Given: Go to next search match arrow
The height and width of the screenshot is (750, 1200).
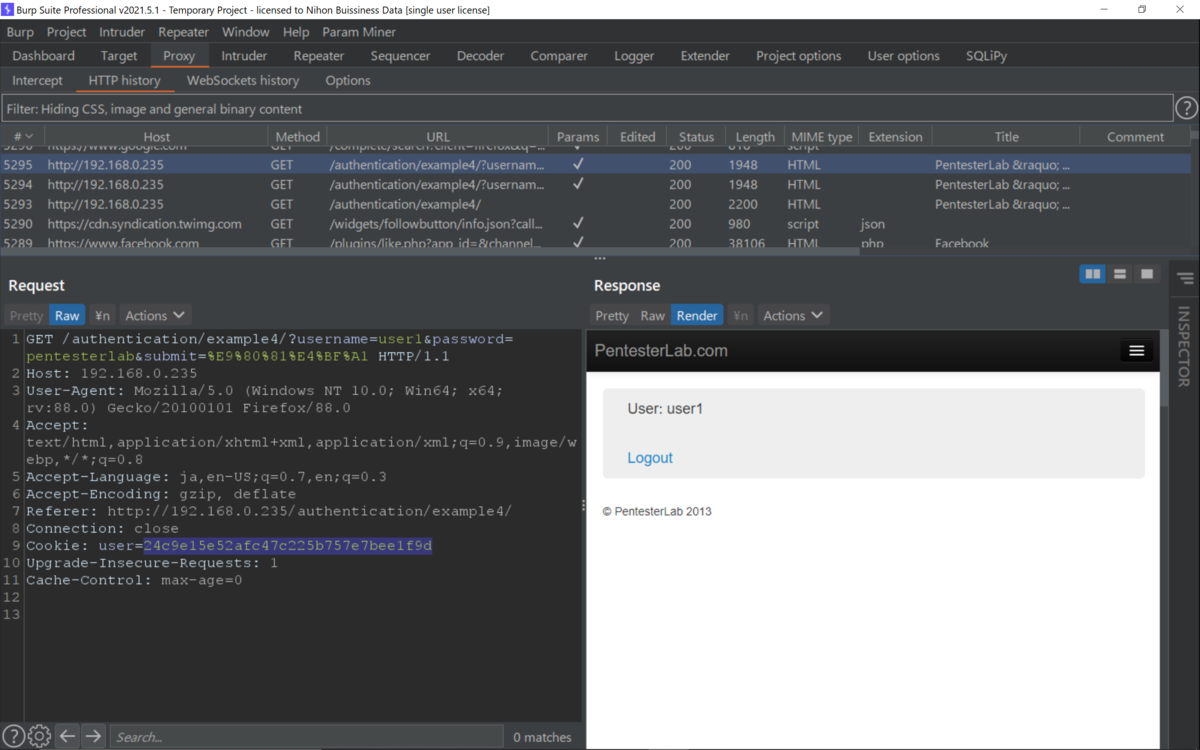Looking at the screenshot, I should pyautogui.click(x=93, y=736).
